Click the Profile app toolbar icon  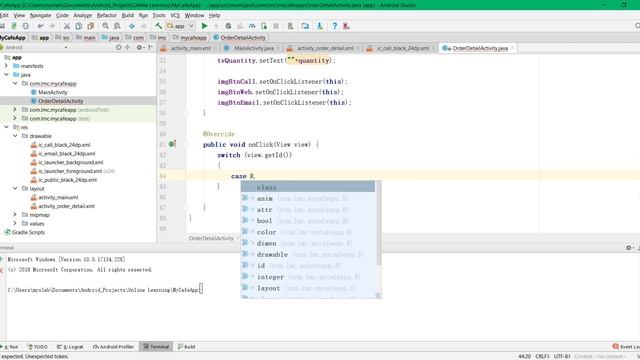pos(252,26)
